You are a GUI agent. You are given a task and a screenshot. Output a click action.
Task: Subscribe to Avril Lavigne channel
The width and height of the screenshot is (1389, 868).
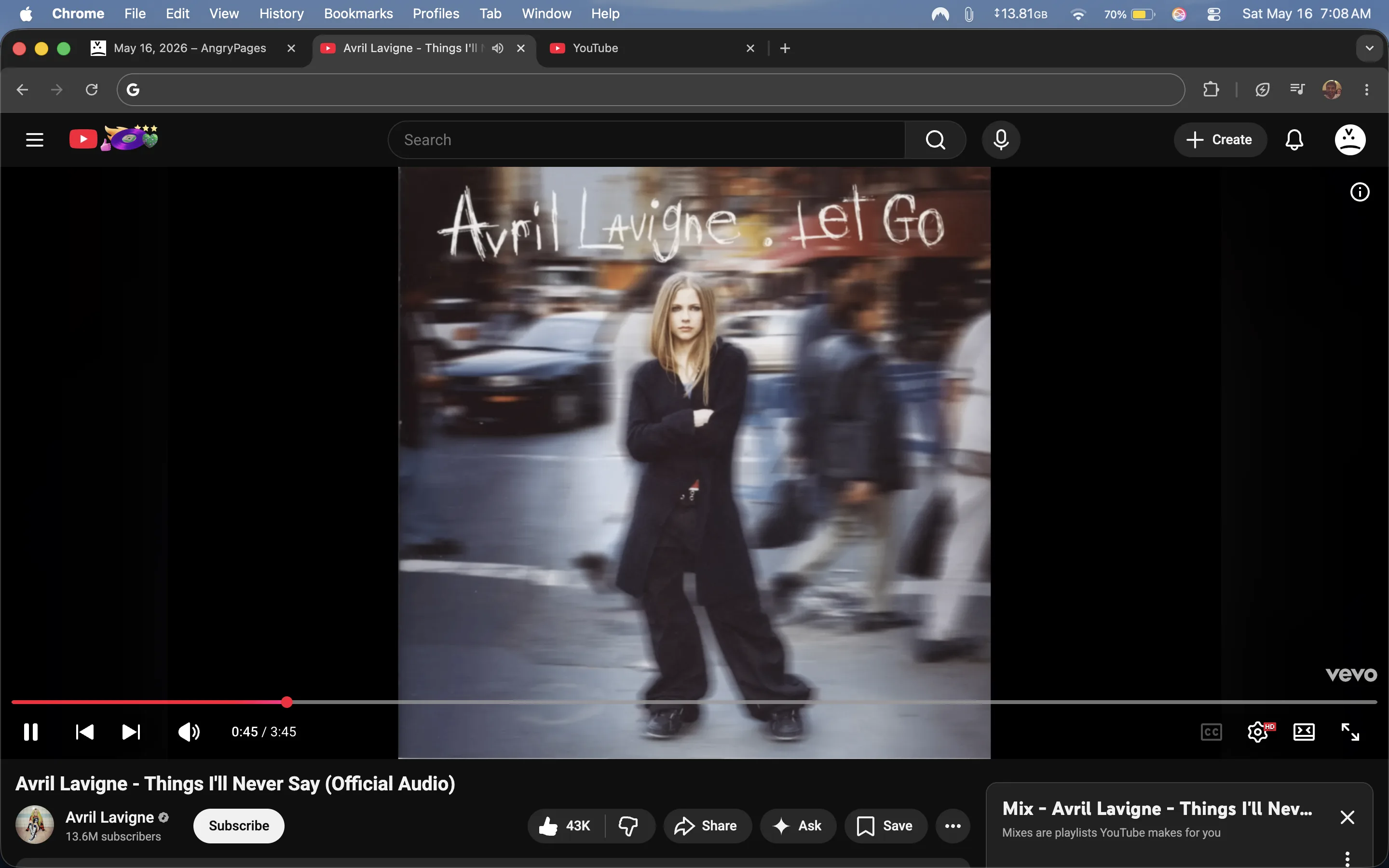pos(239,826)
